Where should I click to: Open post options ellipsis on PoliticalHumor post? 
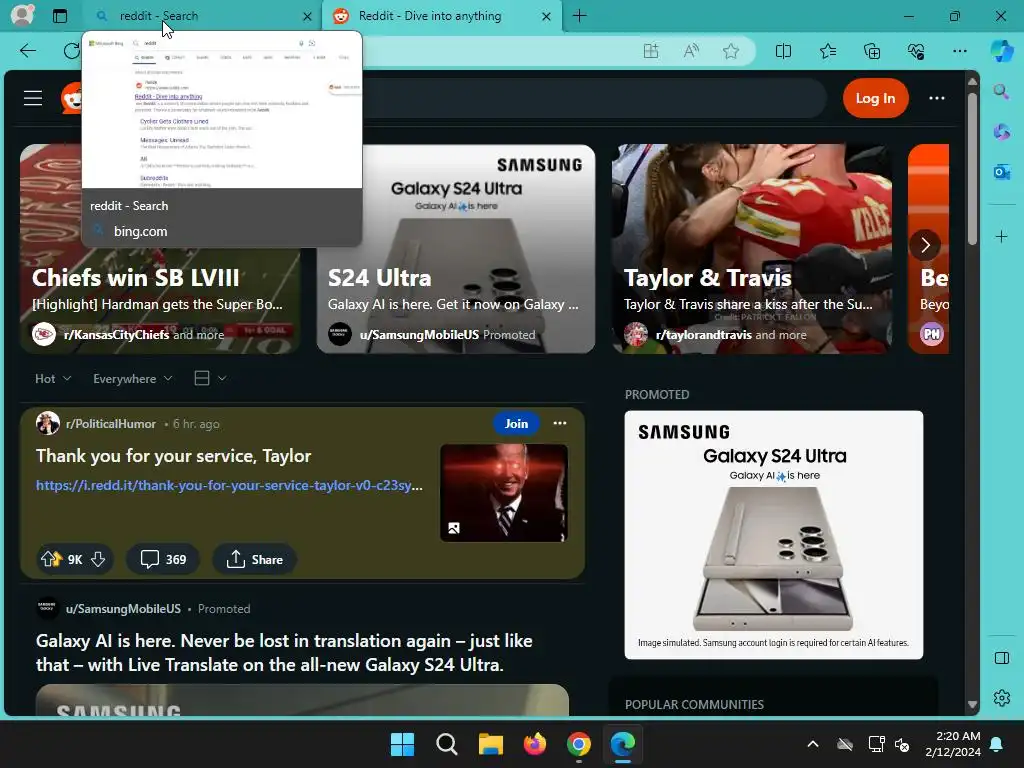pos(560,423)
